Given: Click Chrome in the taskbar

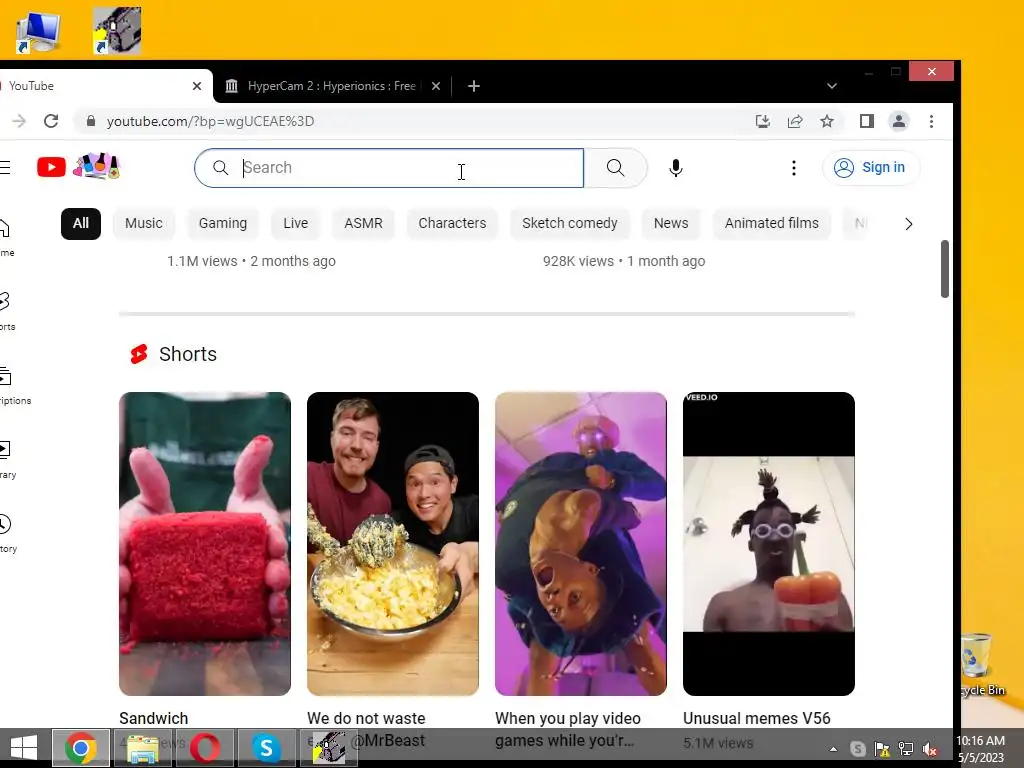Looking at the screenshot, I should (81, 748).
